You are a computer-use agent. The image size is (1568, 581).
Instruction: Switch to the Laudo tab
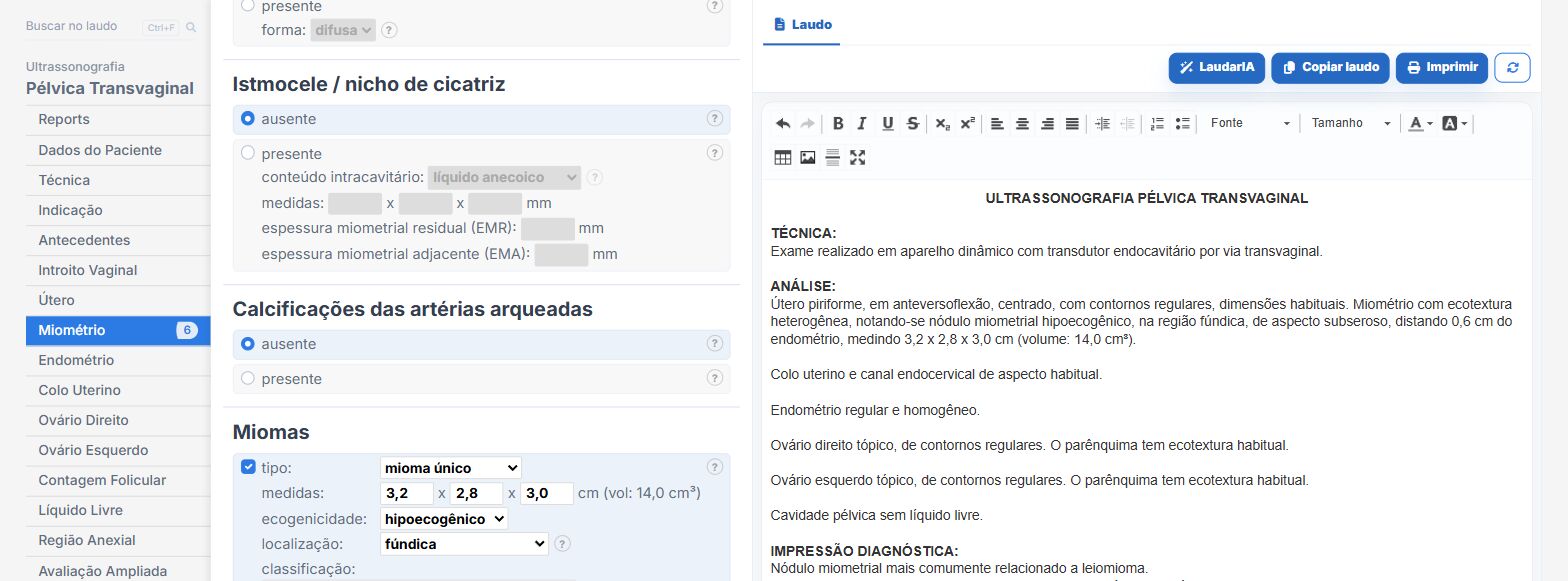click(x=802, y=24)
